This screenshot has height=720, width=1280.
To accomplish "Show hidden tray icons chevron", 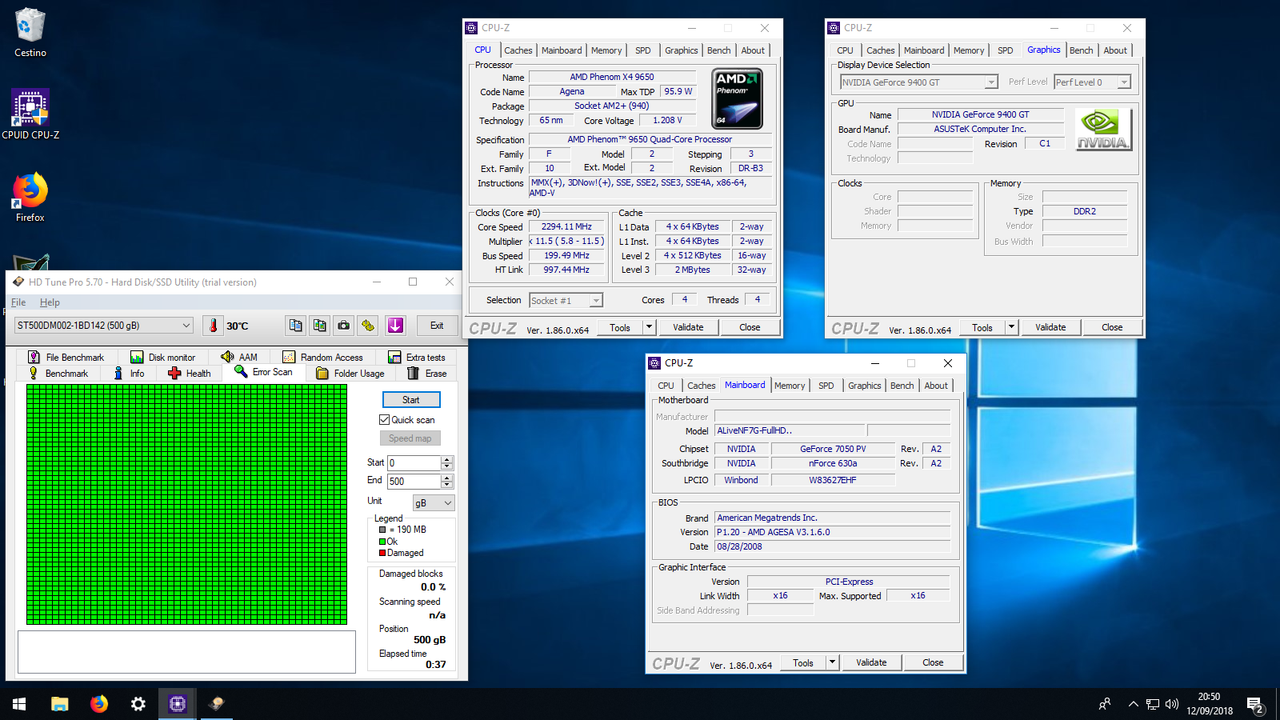I will tap(1133, 704).
